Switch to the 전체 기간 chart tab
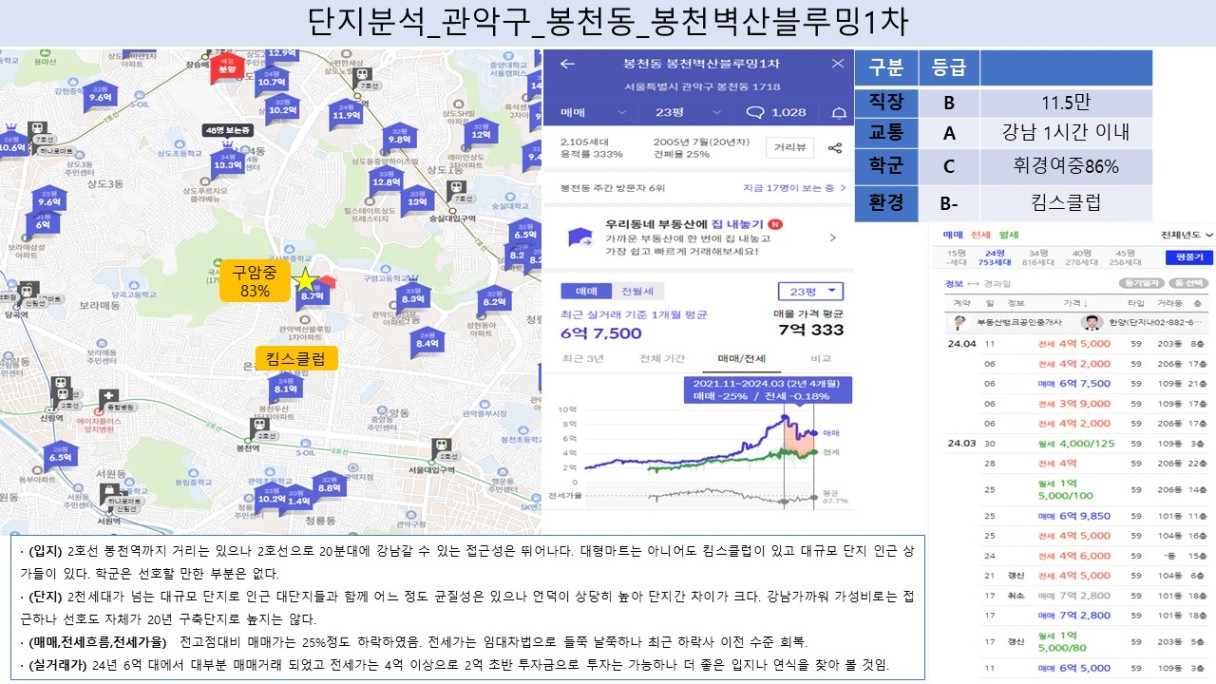This screenshot has width=1216, height=684. tap(663, 357)
